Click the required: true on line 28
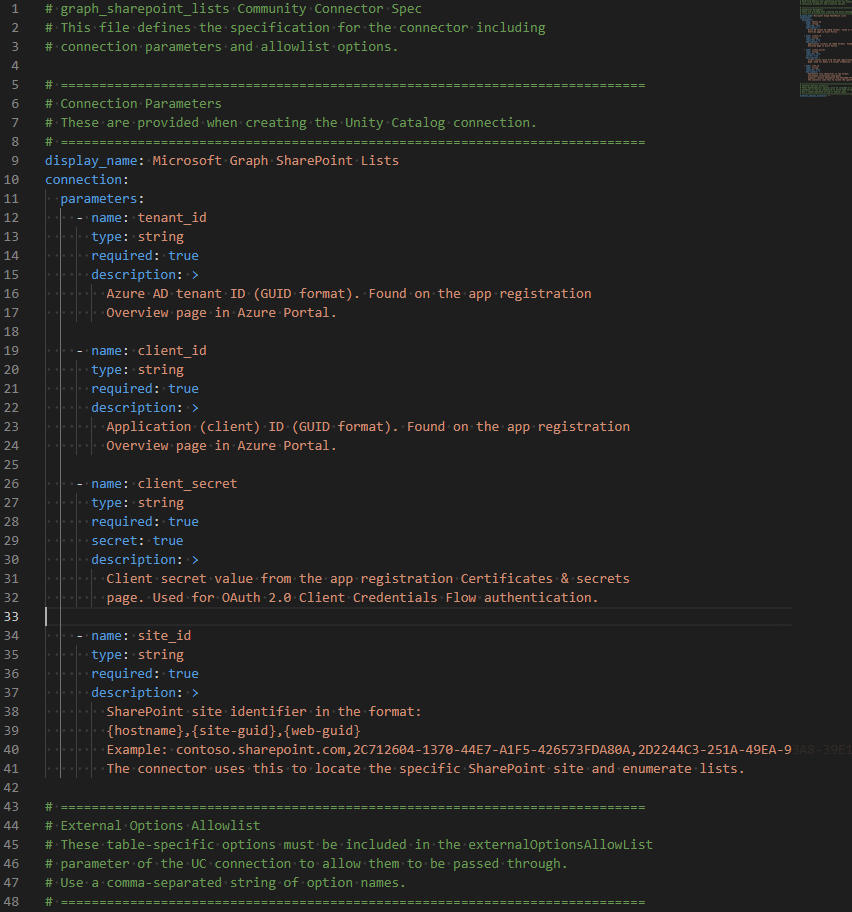852x912 pixels. pos(145,522)
